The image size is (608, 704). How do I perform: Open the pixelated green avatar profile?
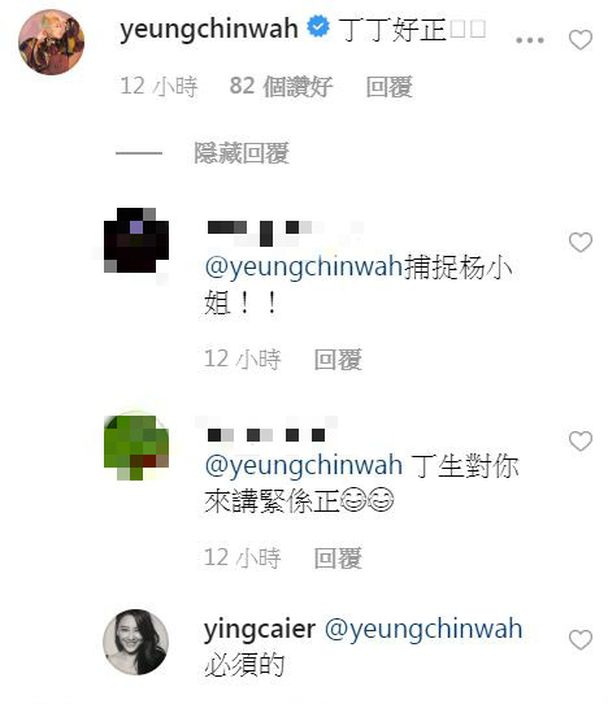click(x=136, y=448)
